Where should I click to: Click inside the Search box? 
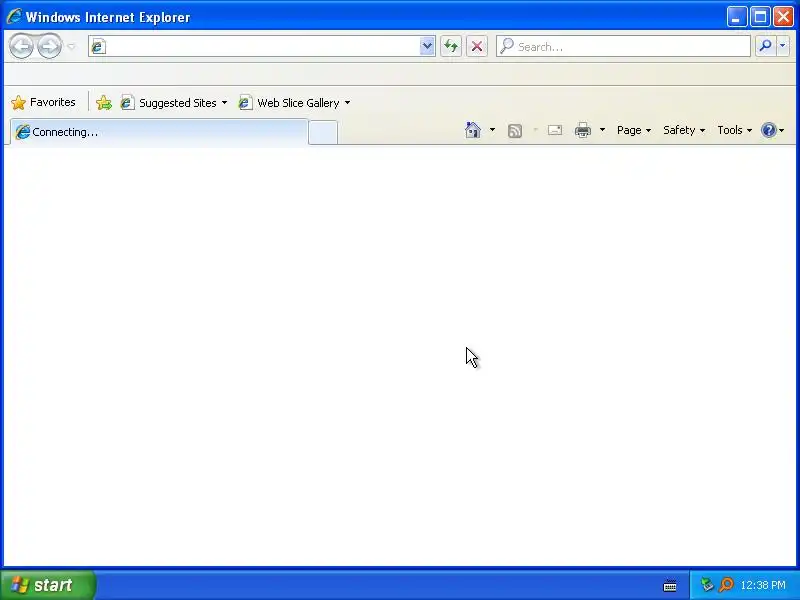pos(623,46)
